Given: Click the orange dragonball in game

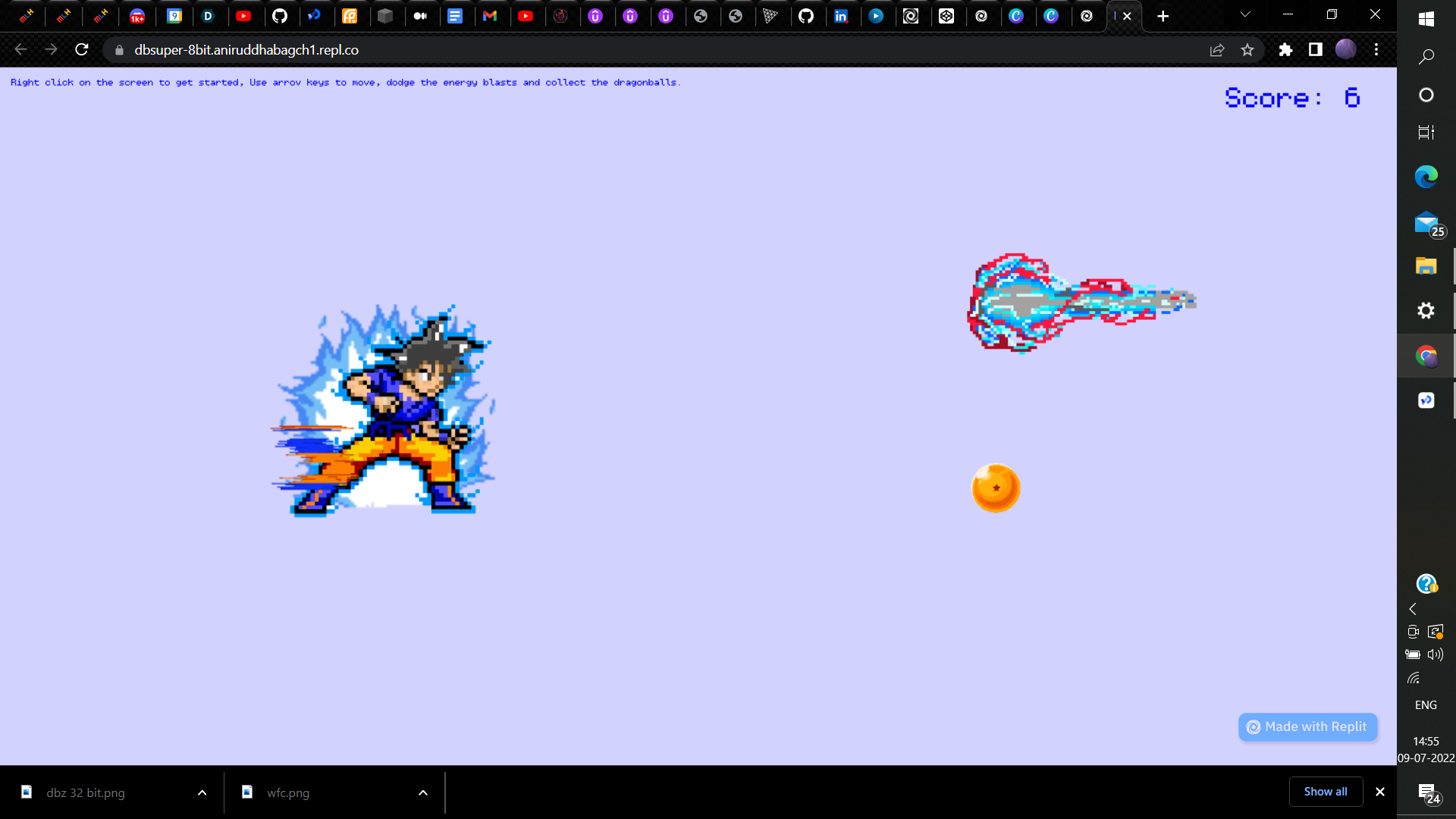Looking at the screenshot, I should (996, 488).
